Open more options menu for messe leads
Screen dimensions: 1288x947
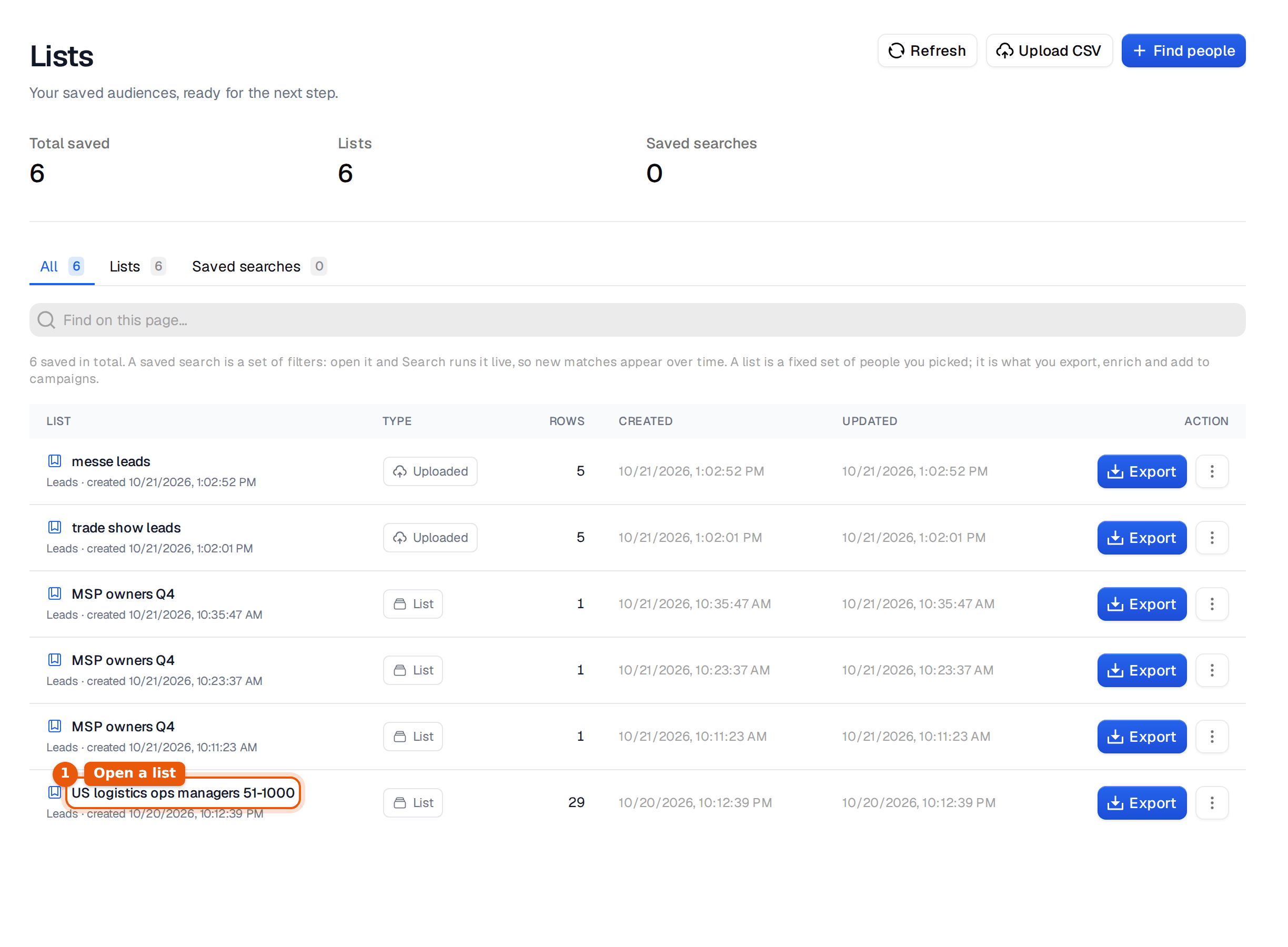coord(1211,471)
